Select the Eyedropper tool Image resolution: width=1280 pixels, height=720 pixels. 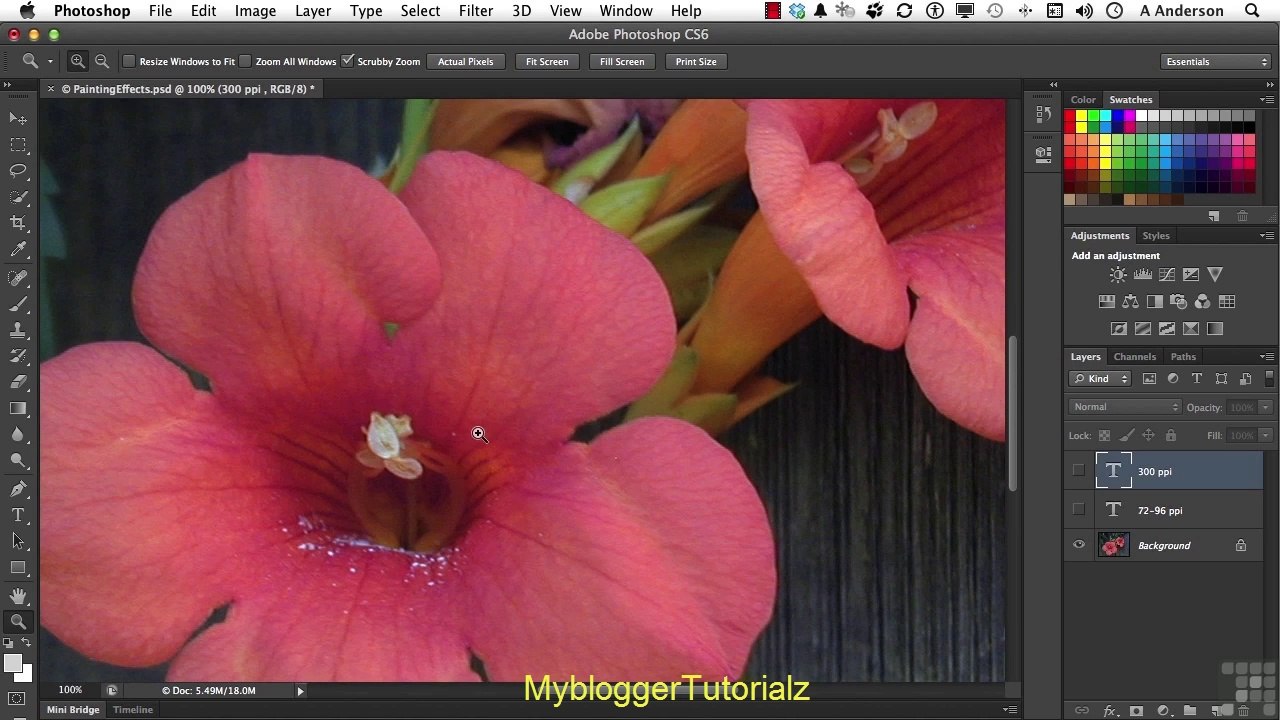(18, 250)
